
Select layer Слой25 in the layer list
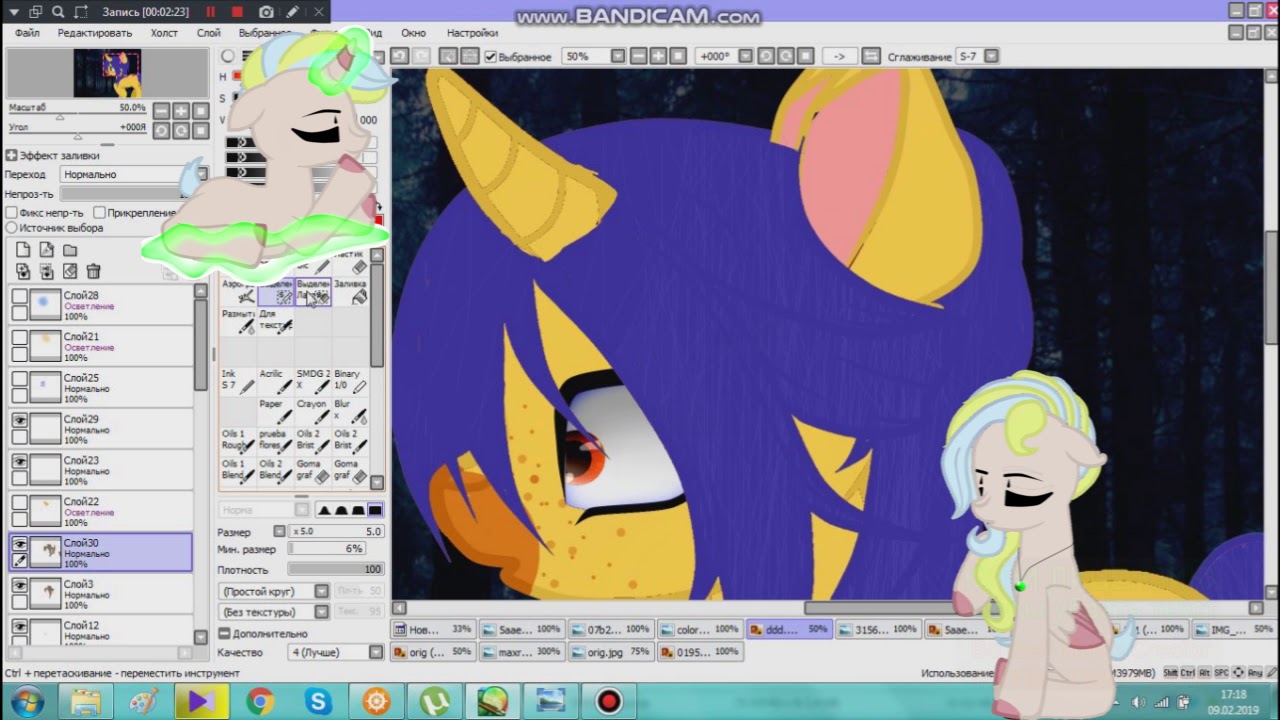pyautogui.click(x=101, y=388)
